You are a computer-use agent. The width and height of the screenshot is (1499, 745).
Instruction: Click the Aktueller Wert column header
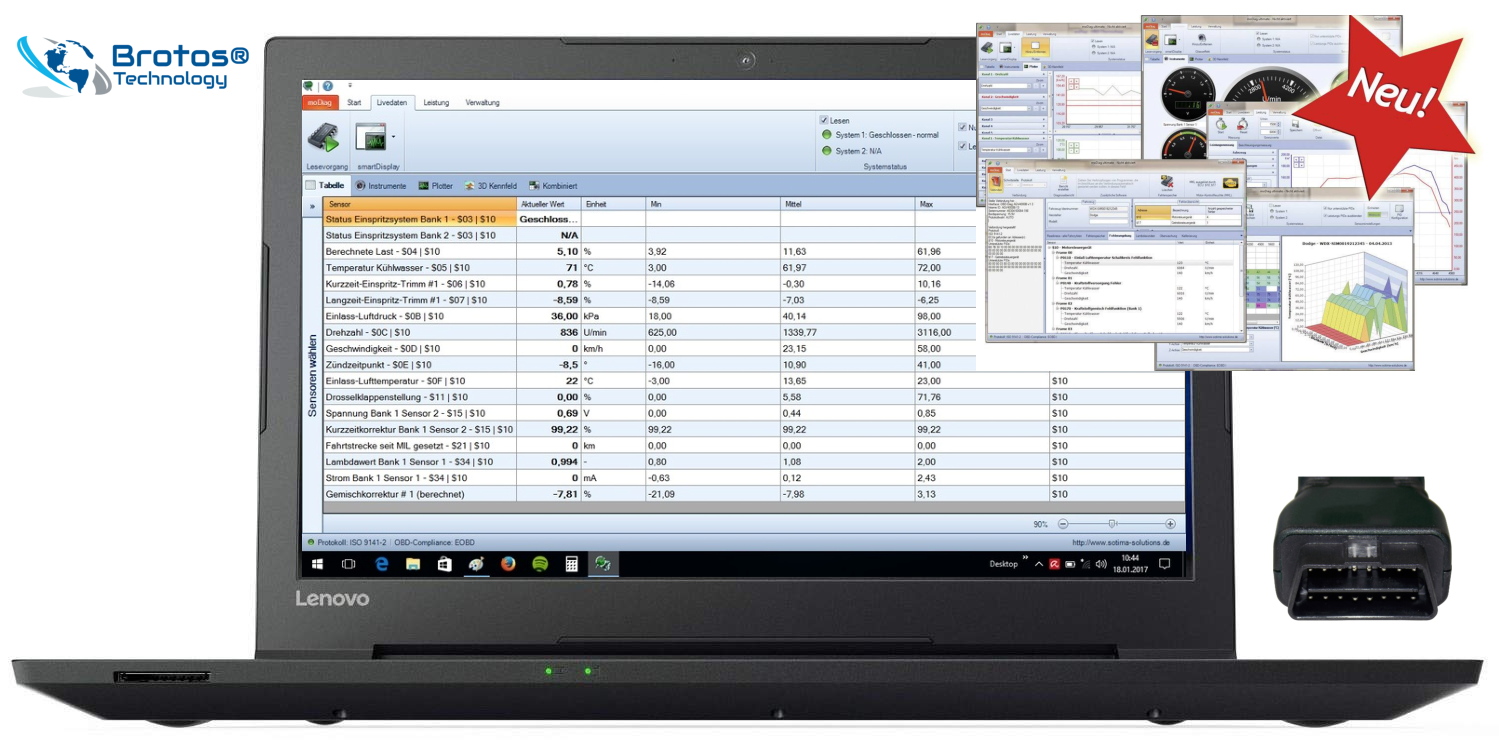coord(549,204)
